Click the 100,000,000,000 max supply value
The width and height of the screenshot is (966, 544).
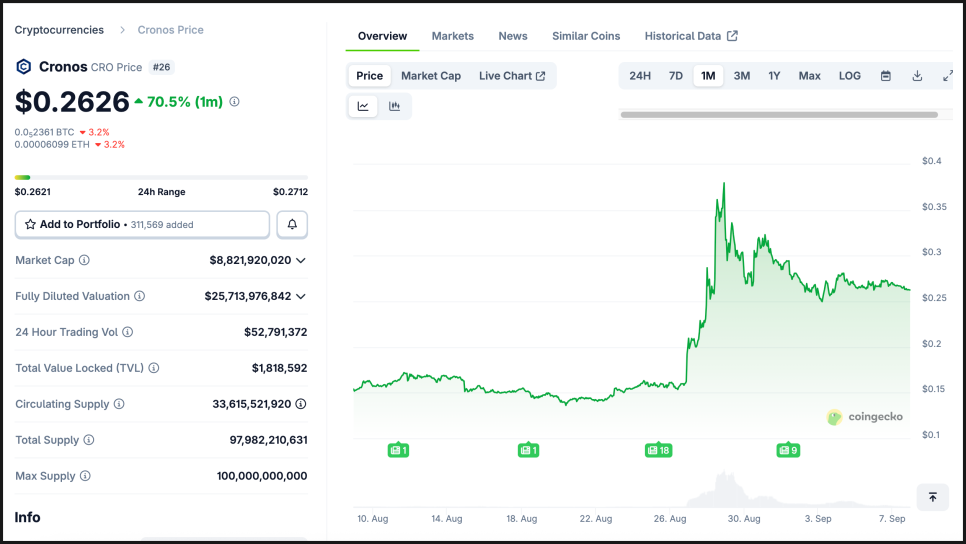(262, 476)
